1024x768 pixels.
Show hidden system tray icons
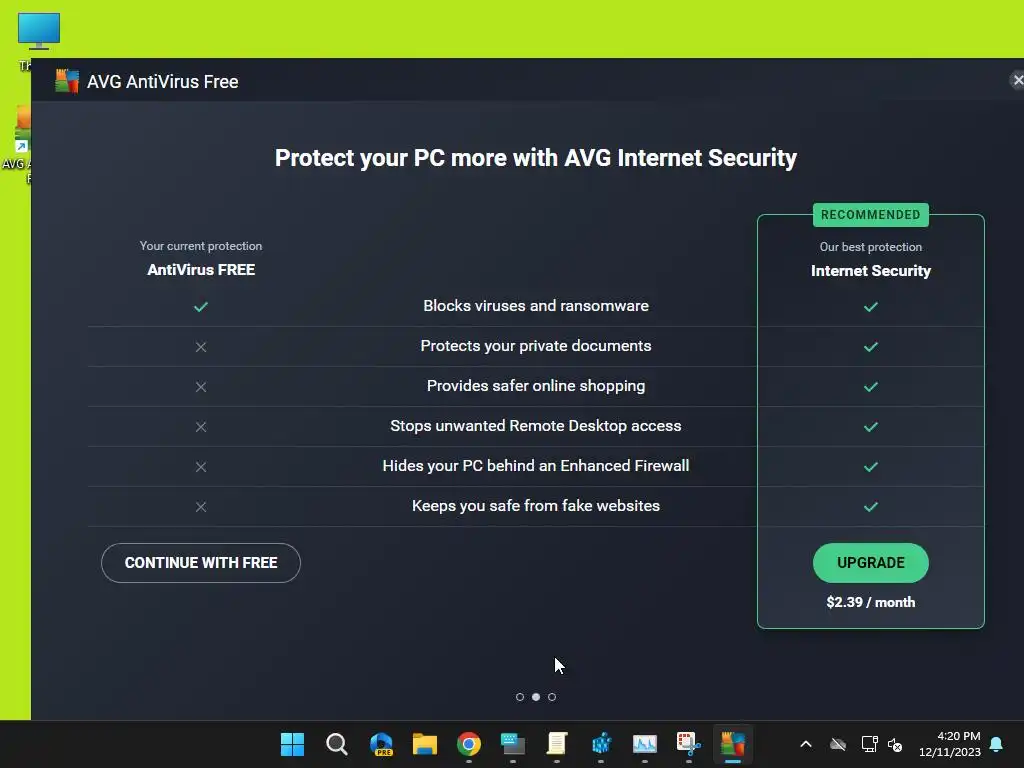(x=806, y=744)
